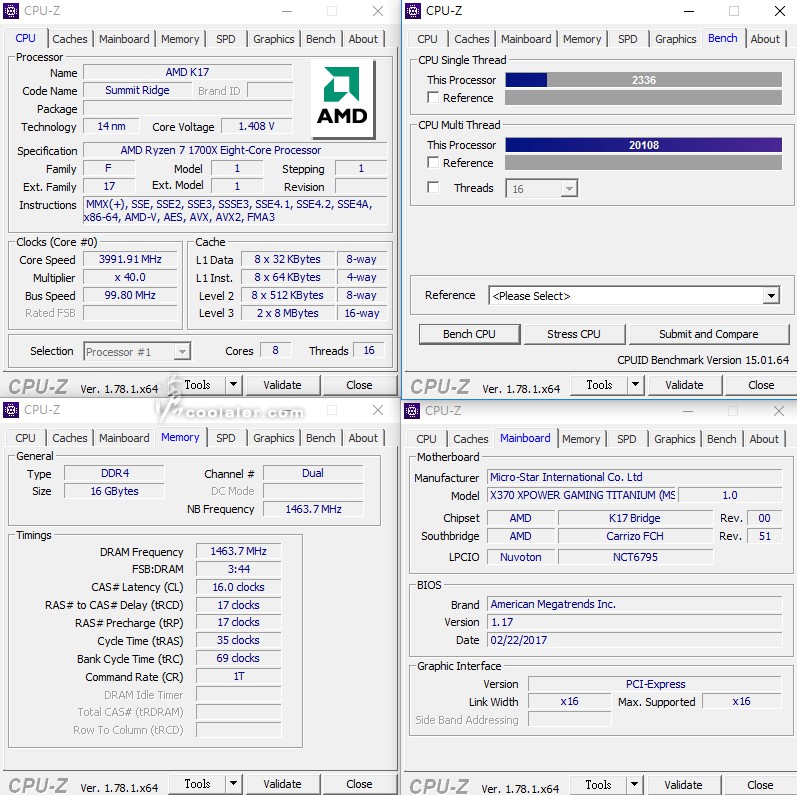This screenshot has width=797, height=795.
Task: Click the CPU-Z app icon in the Bench window's title bar
Action: (x=413, y=11)
